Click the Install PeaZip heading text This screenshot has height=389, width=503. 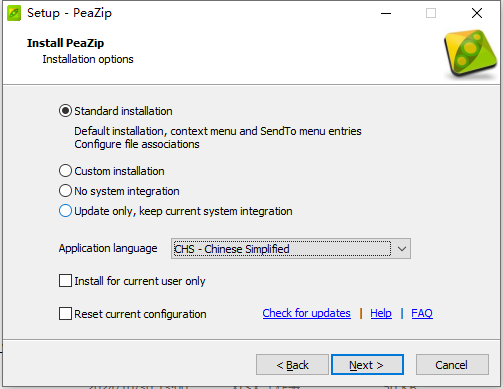(65, 43)
